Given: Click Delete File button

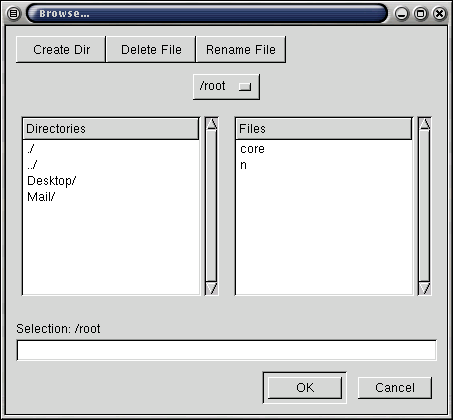Looking at the screenshot, I should coord(151,50).
